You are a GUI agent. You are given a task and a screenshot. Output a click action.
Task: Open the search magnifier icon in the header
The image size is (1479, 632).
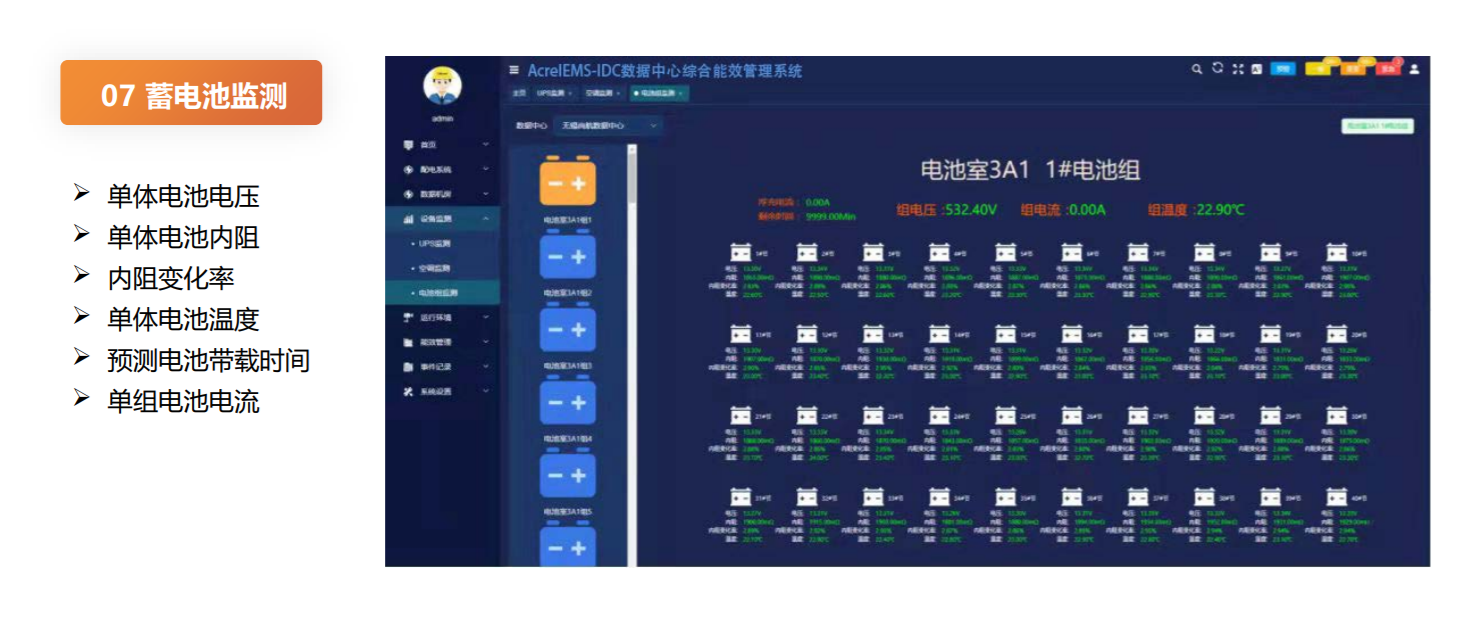click(x=1196, y=69)
